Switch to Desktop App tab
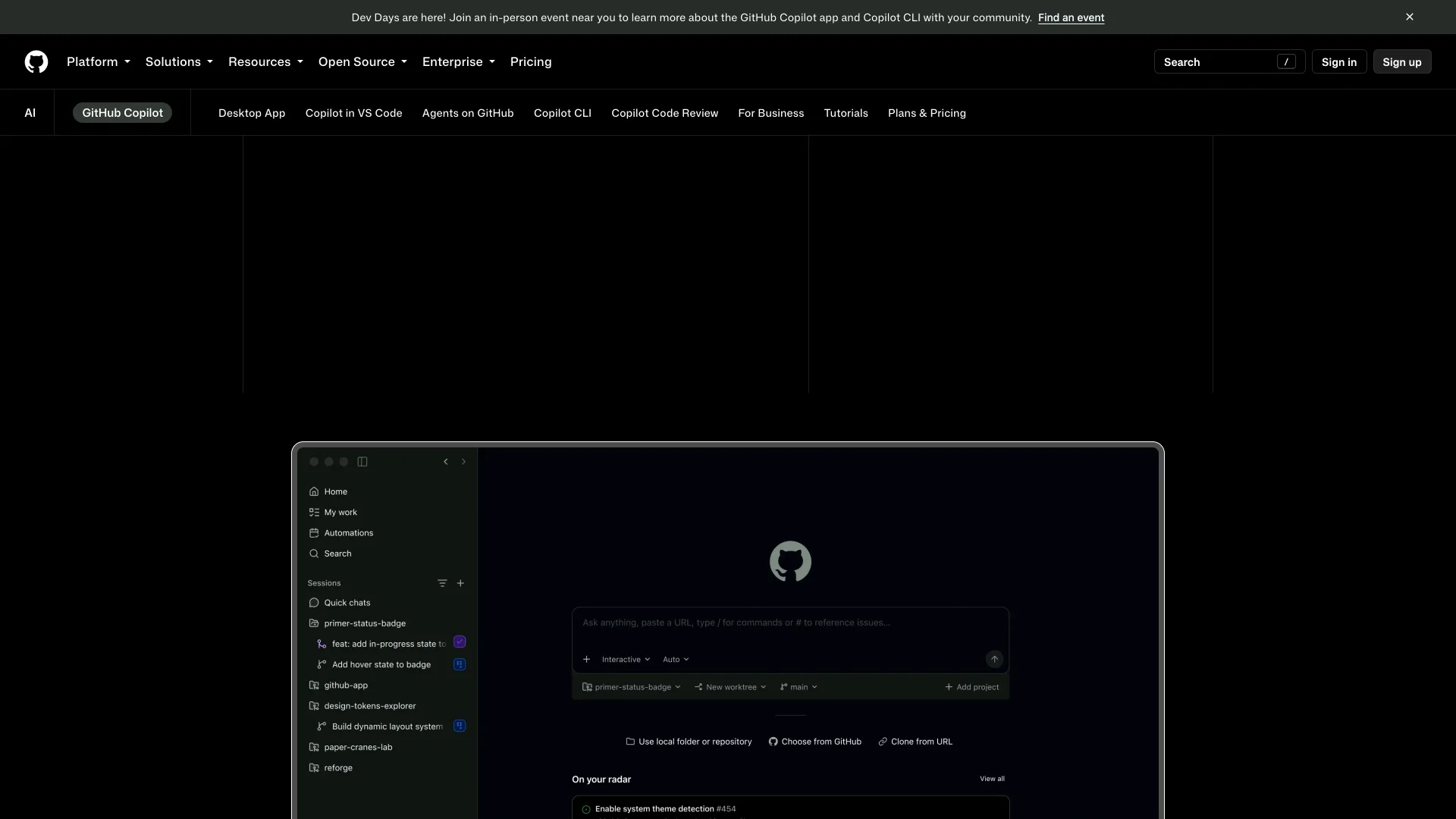Screen dimensions: 1456x819 [x=252, y=113]
